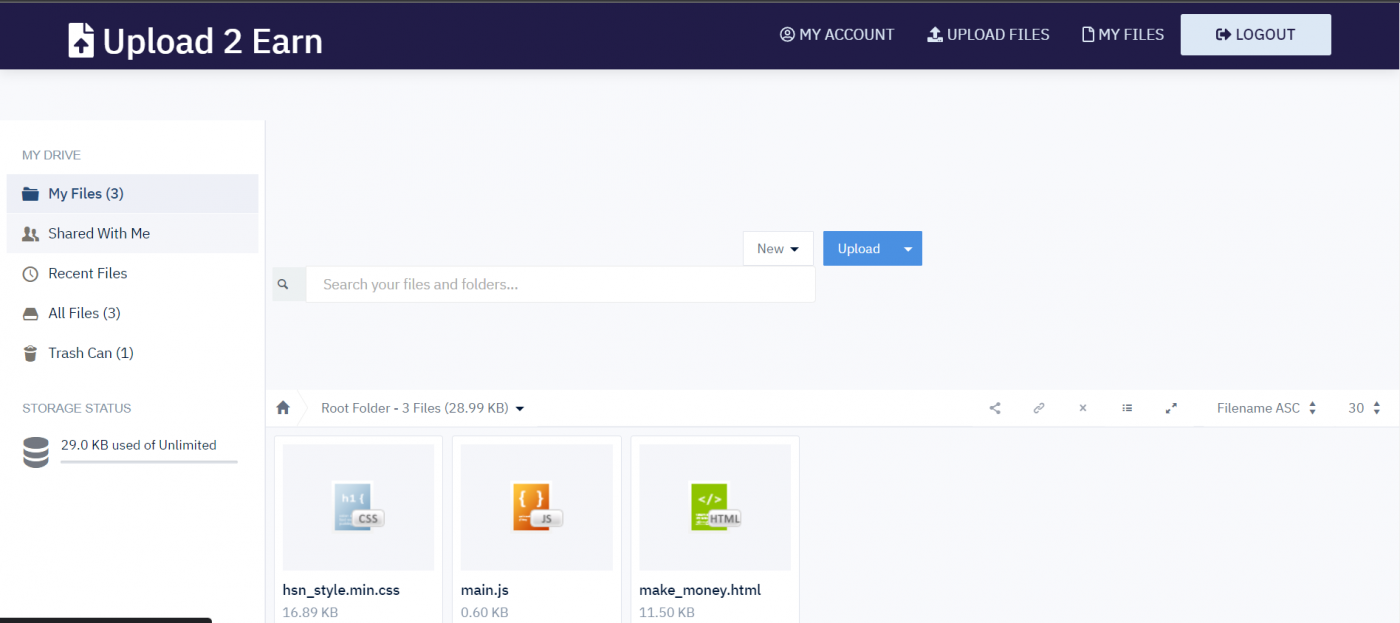
Task: Change the Filename ASC sort order
Action: click(1265, 408)
